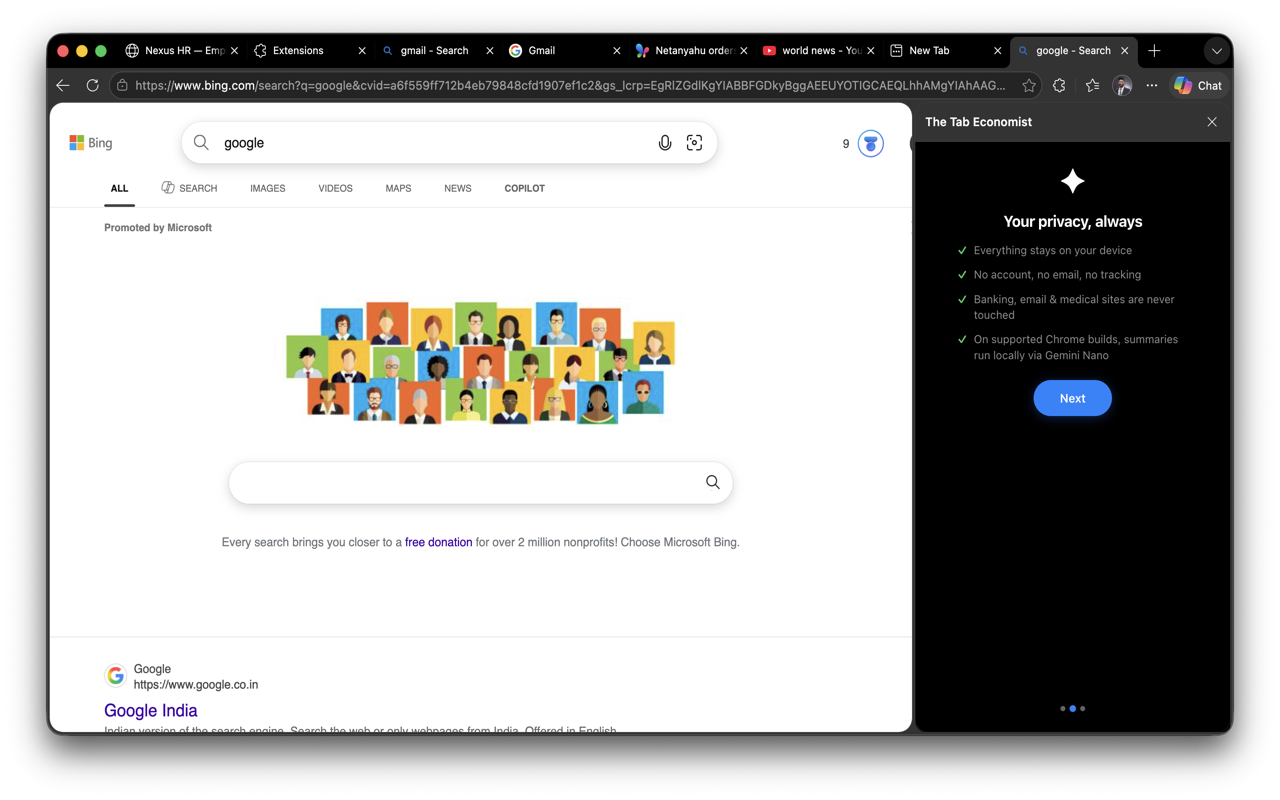Click the third onboarding page dot
Viewport: 1280px width, 800px height.
[1083, 709]
